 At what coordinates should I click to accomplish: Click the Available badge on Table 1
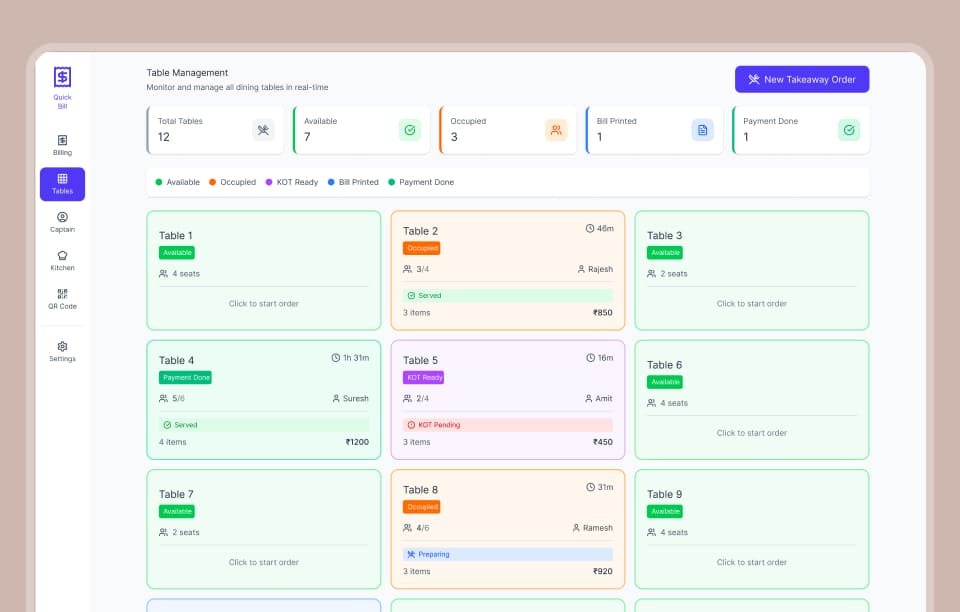(x=177, y=253)
